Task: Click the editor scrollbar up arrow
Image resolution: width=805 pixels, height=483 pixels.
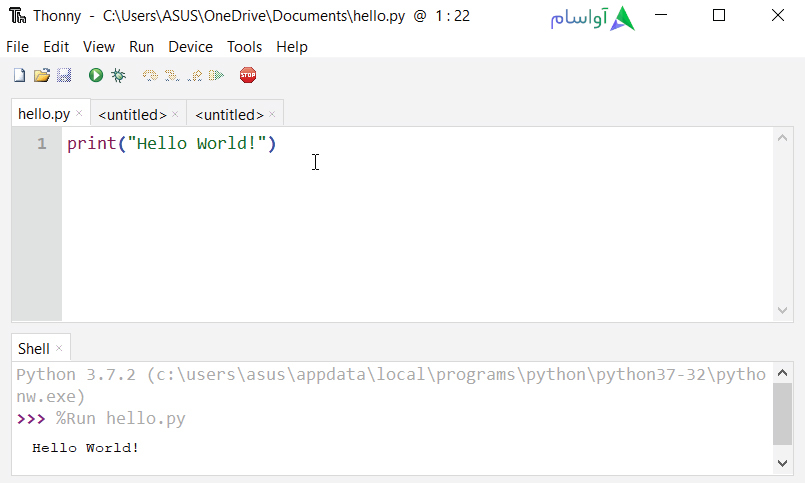Action: point(782,138)
